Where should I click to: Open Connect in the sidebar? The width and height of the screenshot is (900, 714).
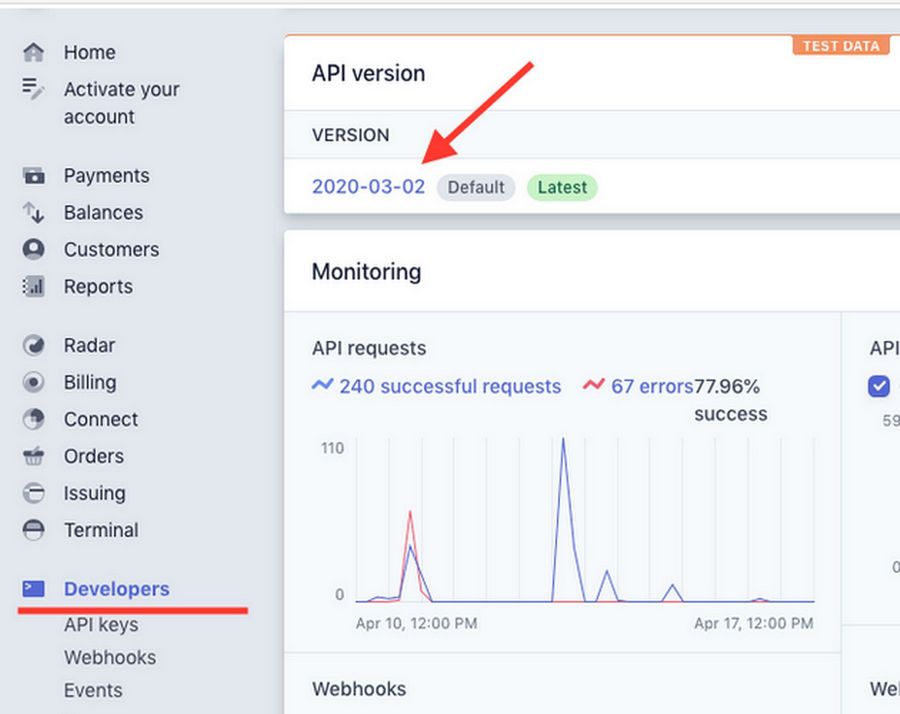(101, 419)
